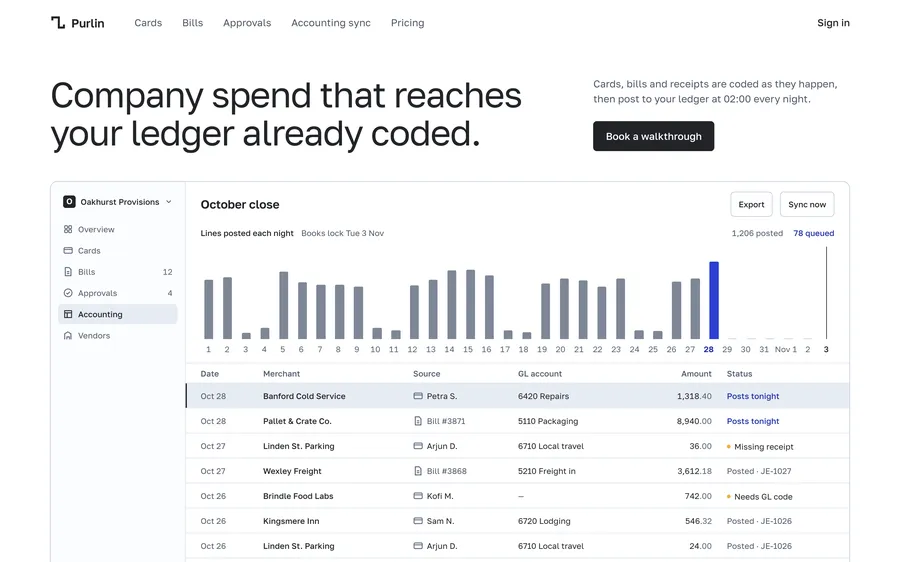Click the Oakhurst Provisions company avatar icon

[x=69, y=201]
